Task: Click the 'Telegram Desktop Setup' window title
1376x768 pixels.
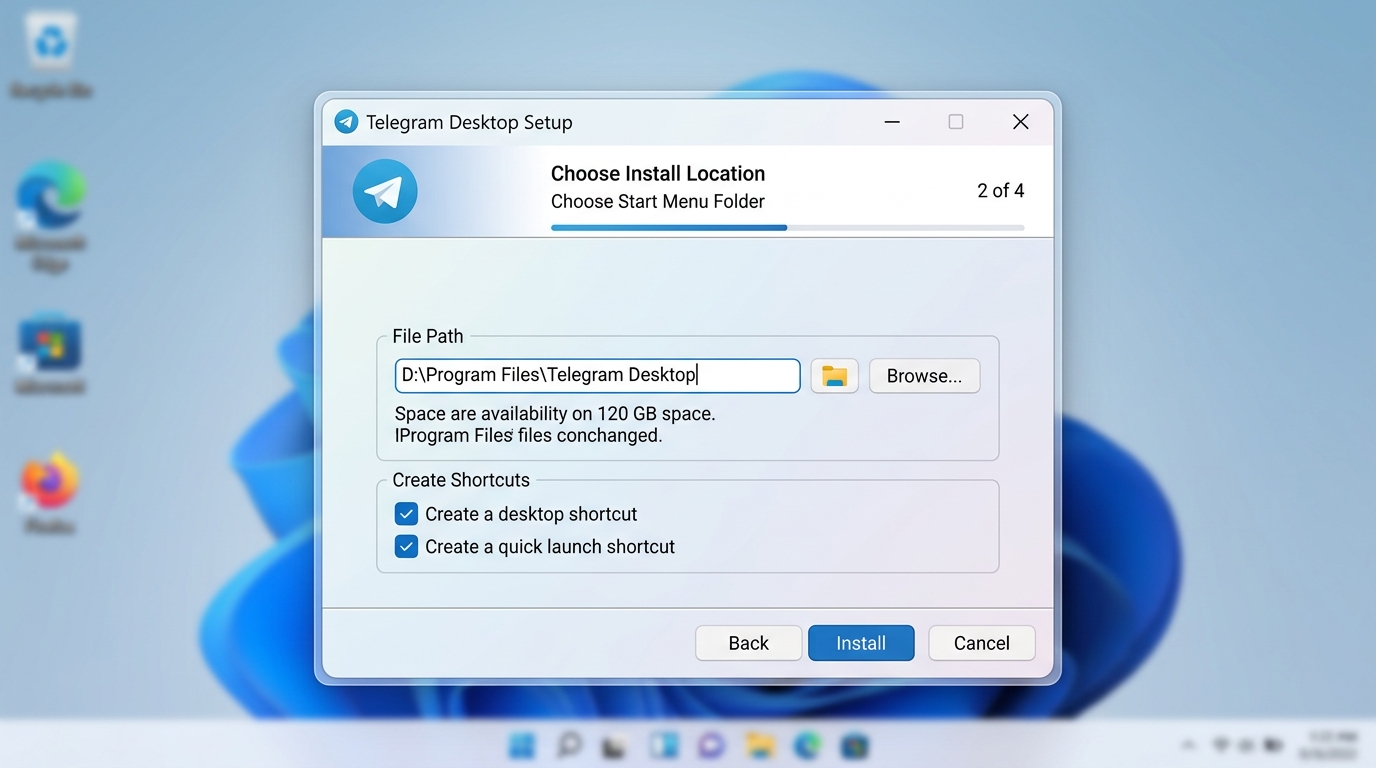Action: click(x=469, y=122)
